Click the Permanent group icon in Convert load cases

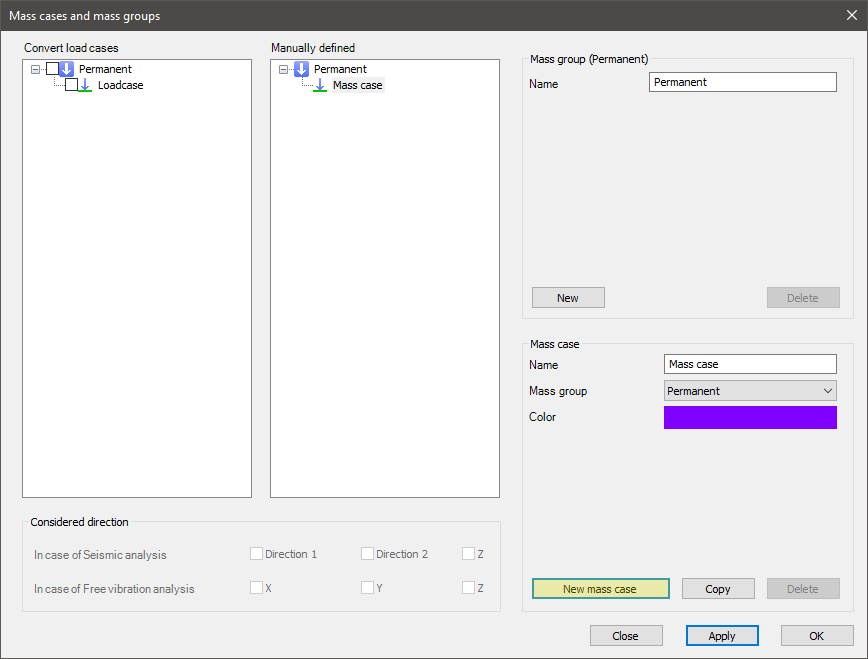[66, 69]
